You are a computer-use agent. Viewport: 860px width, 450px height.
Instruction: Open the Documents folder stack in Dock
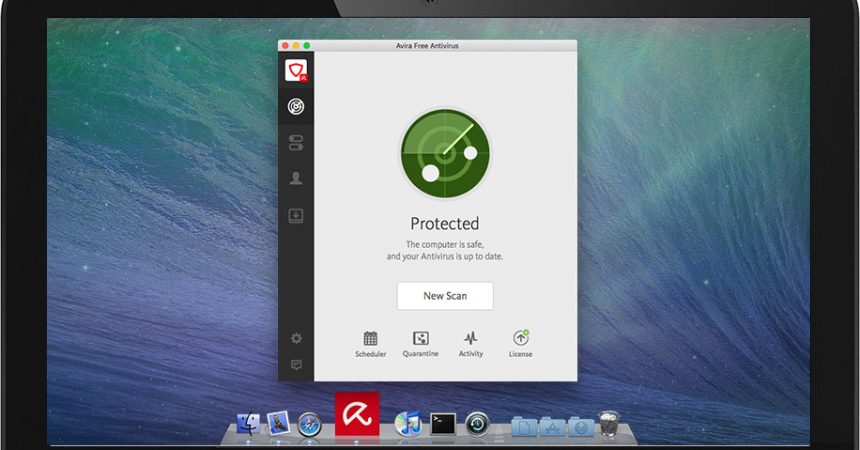click(525, 426)
